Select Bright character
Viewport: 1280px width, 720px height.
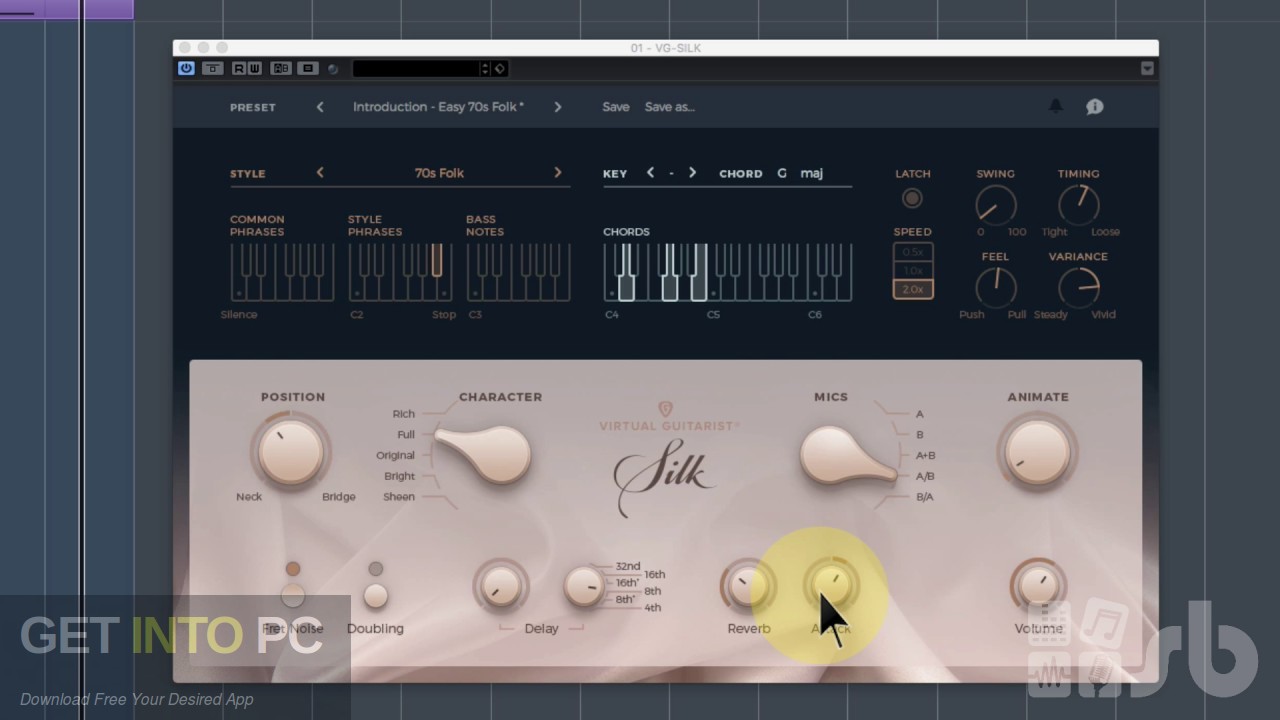click(x=399, y=476)
